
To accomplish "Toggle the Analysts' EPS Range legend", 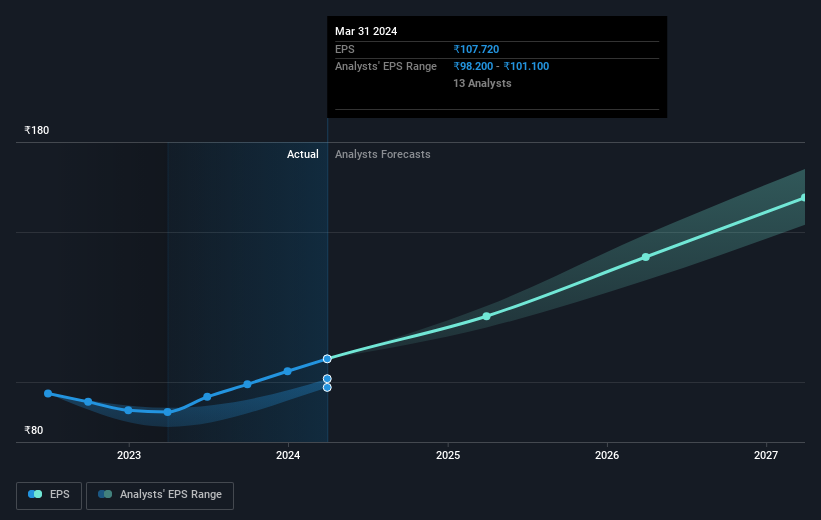I will pos(160,495).
